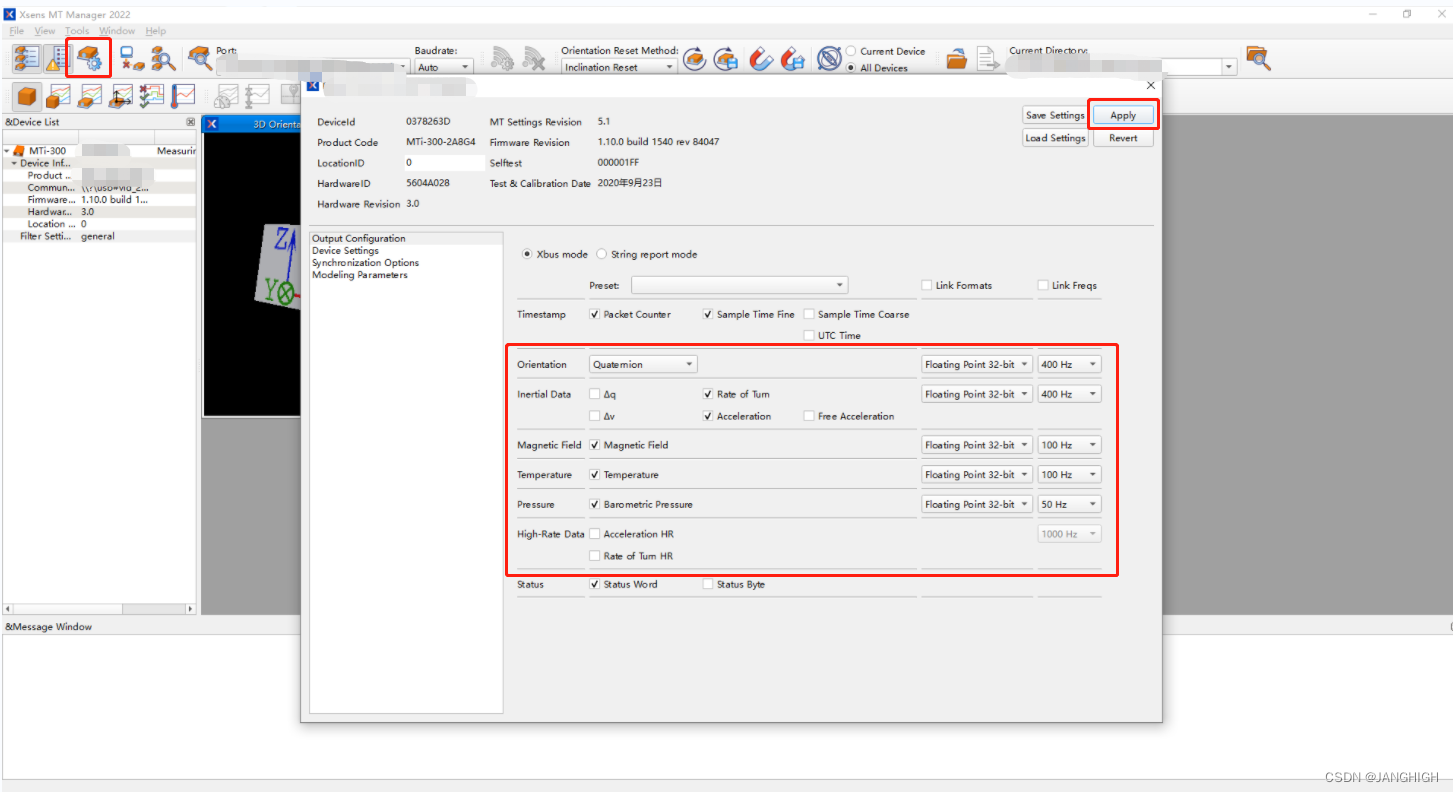Open the Current Directory dropdown arrow

(x=1229, y=67)
